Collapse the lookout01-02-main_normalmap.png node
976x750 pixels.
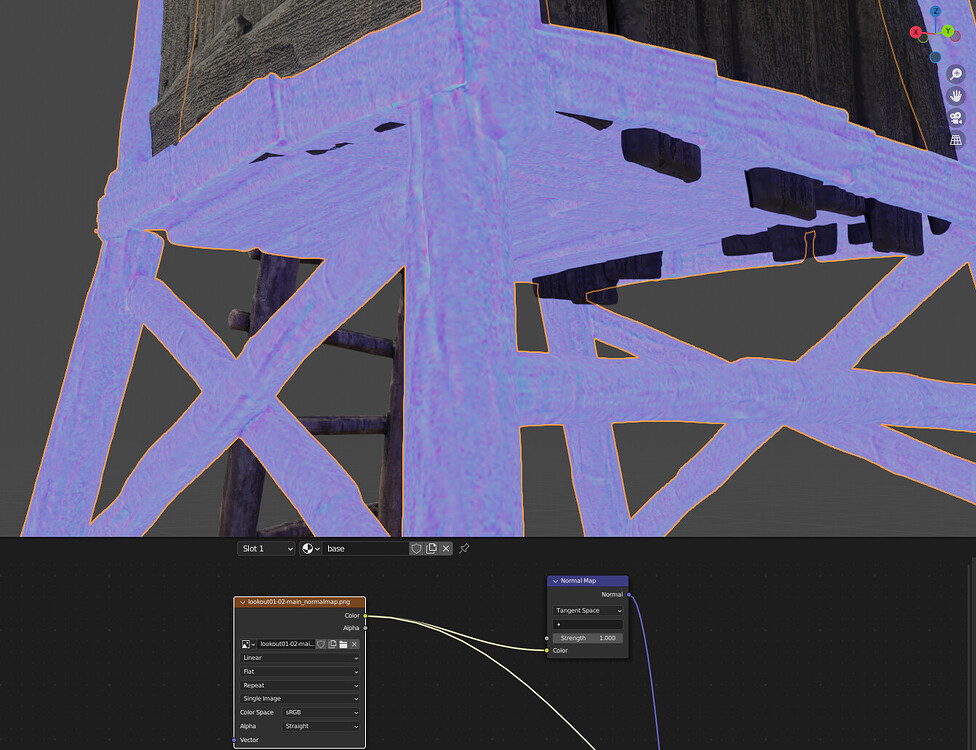click(x=242, y=602)
